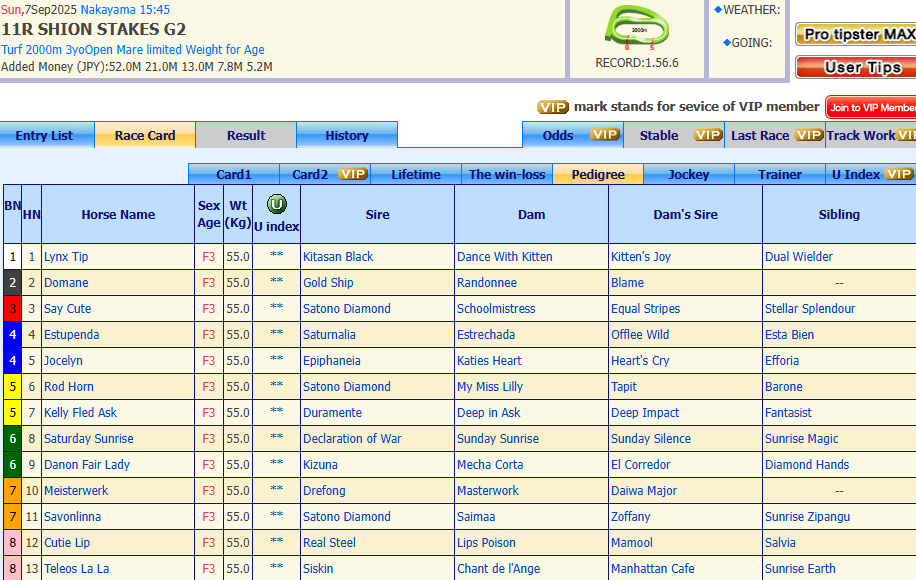
Task: Open horse Meisterwerk link
Action: [76, 491]
